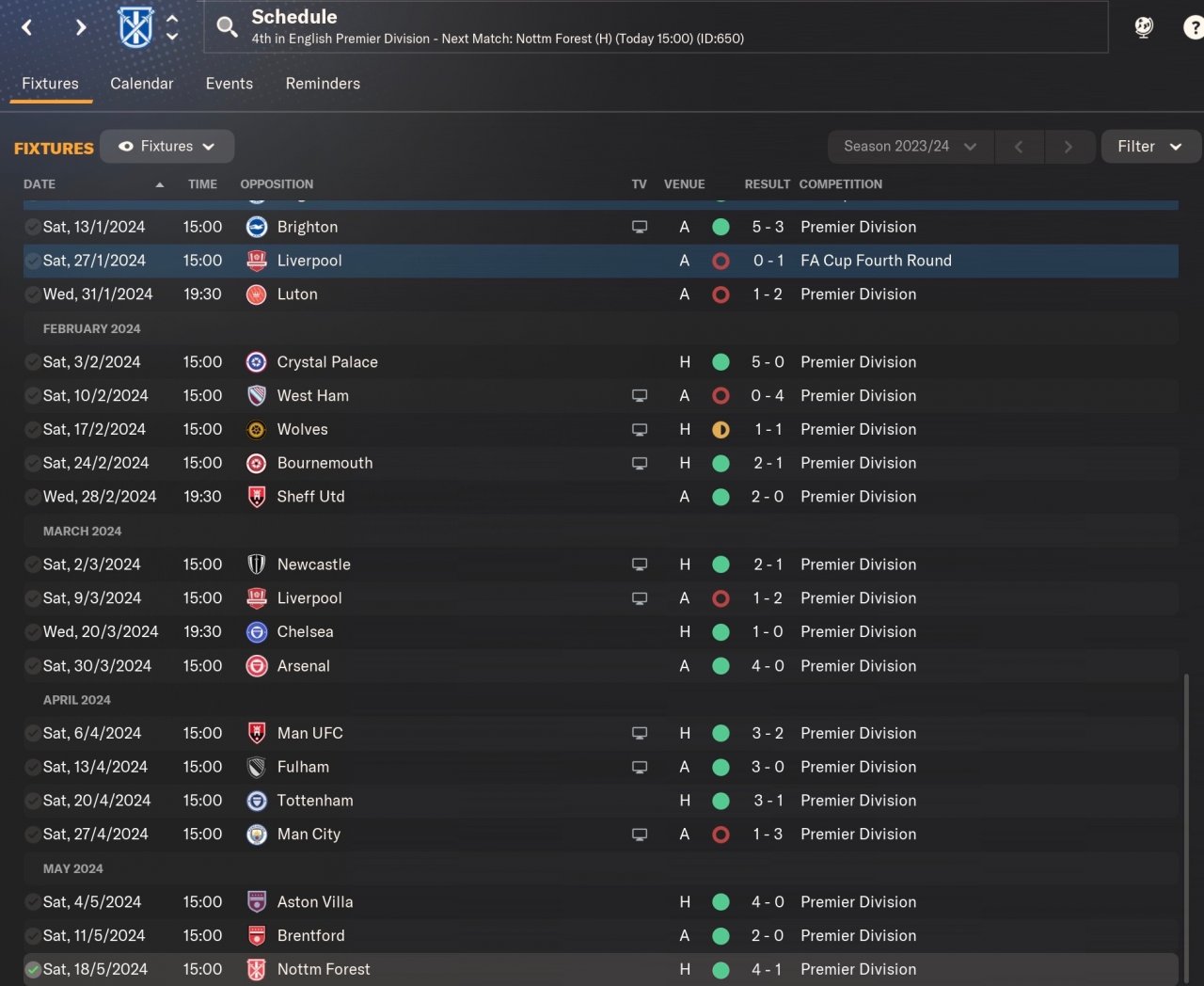Screen dimensions: 1204x986
Task: Click the forward navigation arrow
Action: 81,27
